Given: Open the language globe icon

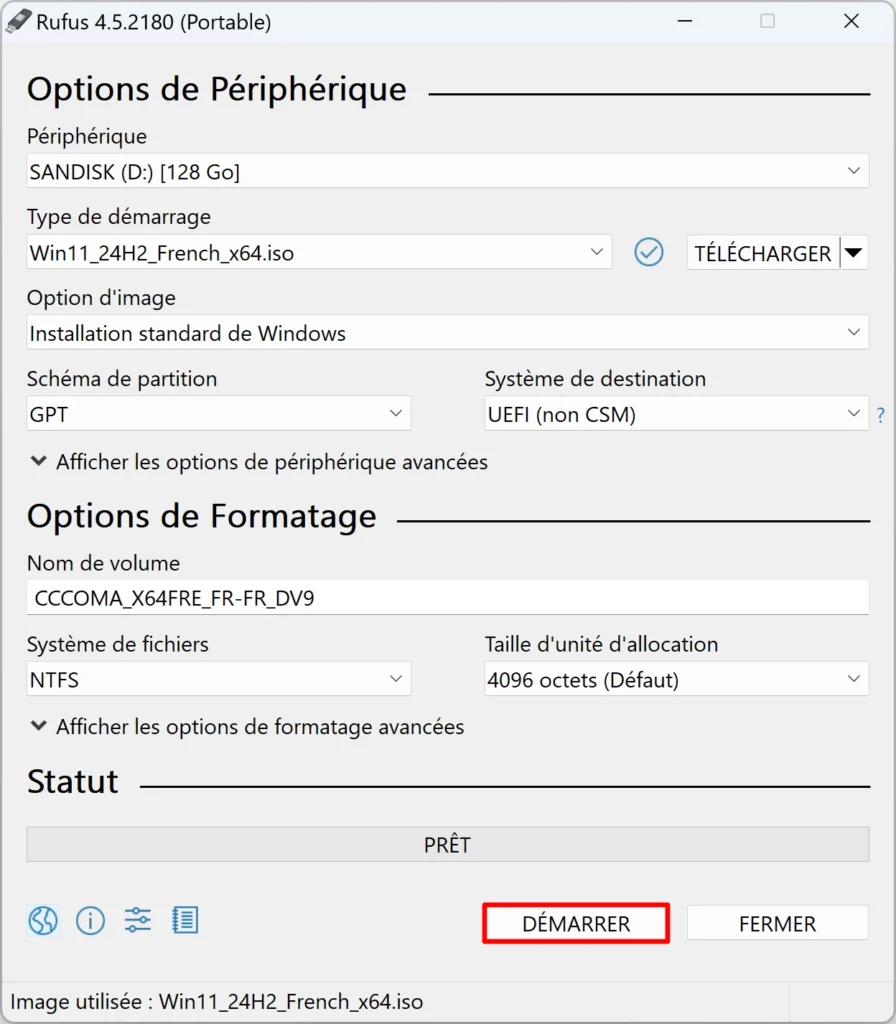Looking at the screenshot, I should click(43, 921).
